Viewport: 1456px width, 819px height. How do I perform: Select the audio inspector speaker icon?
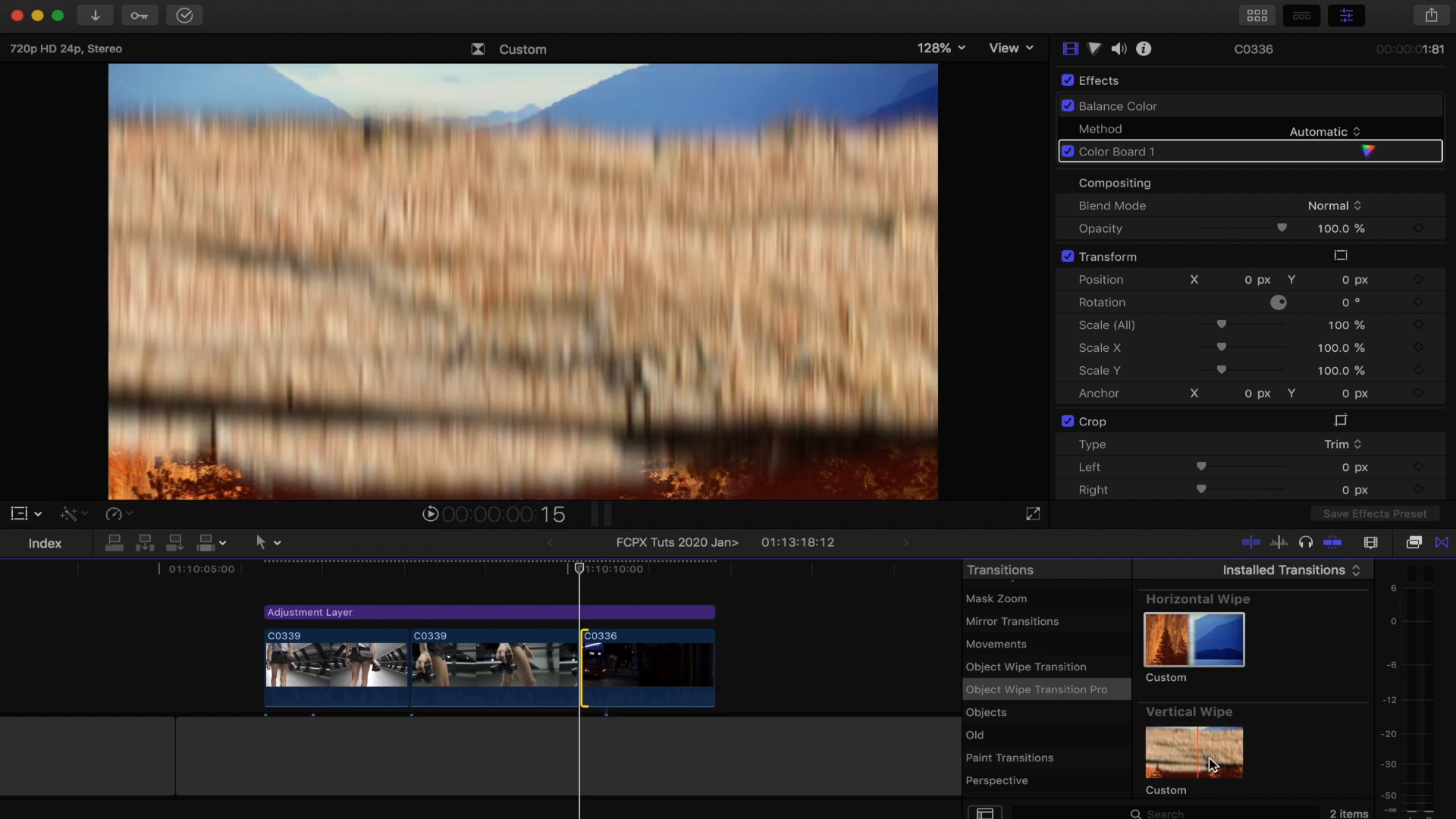pos(1119,49)
